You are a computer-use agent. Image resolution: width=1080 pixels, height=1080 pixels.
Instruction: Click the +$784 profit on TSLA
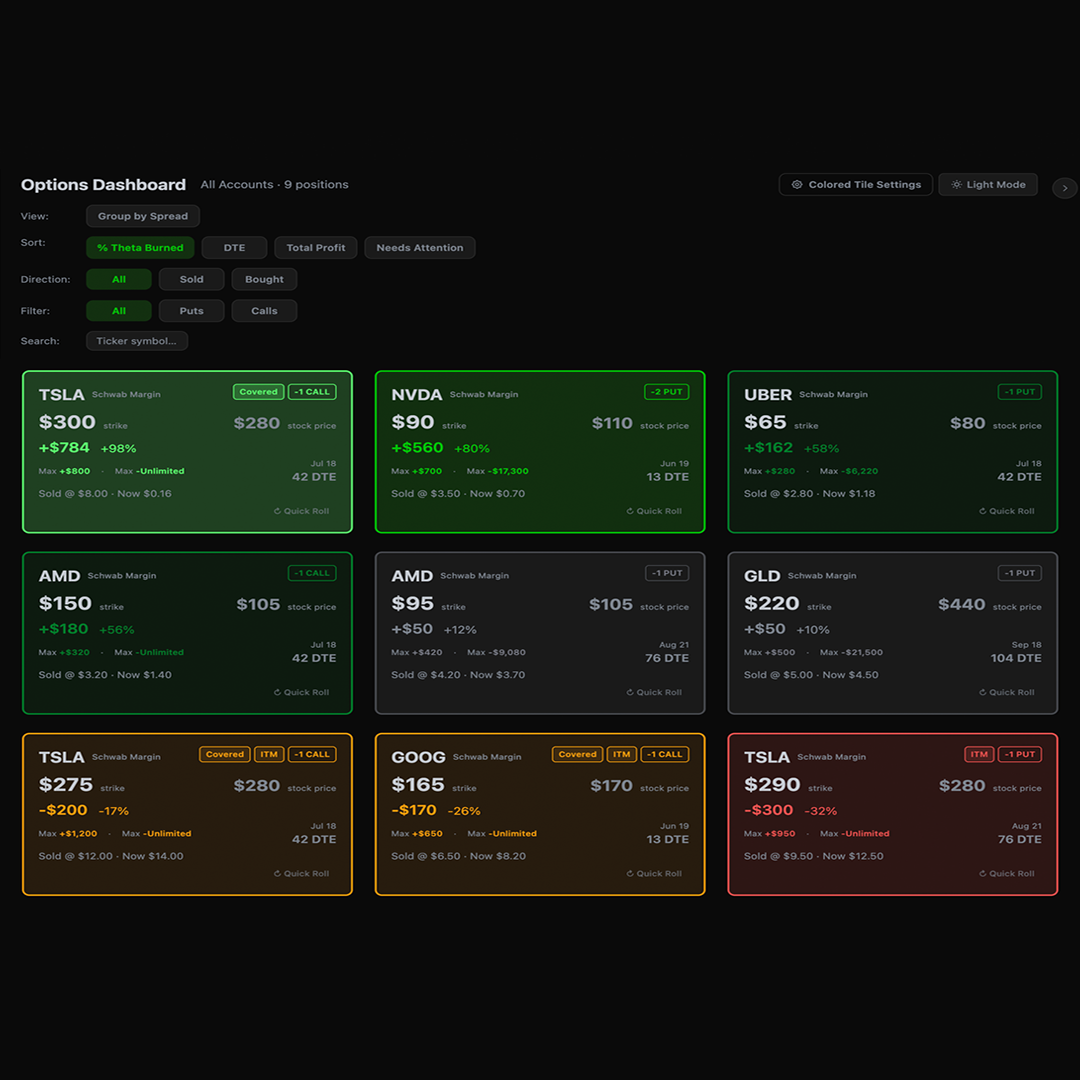pyautogui.click(x=64, y=448)
